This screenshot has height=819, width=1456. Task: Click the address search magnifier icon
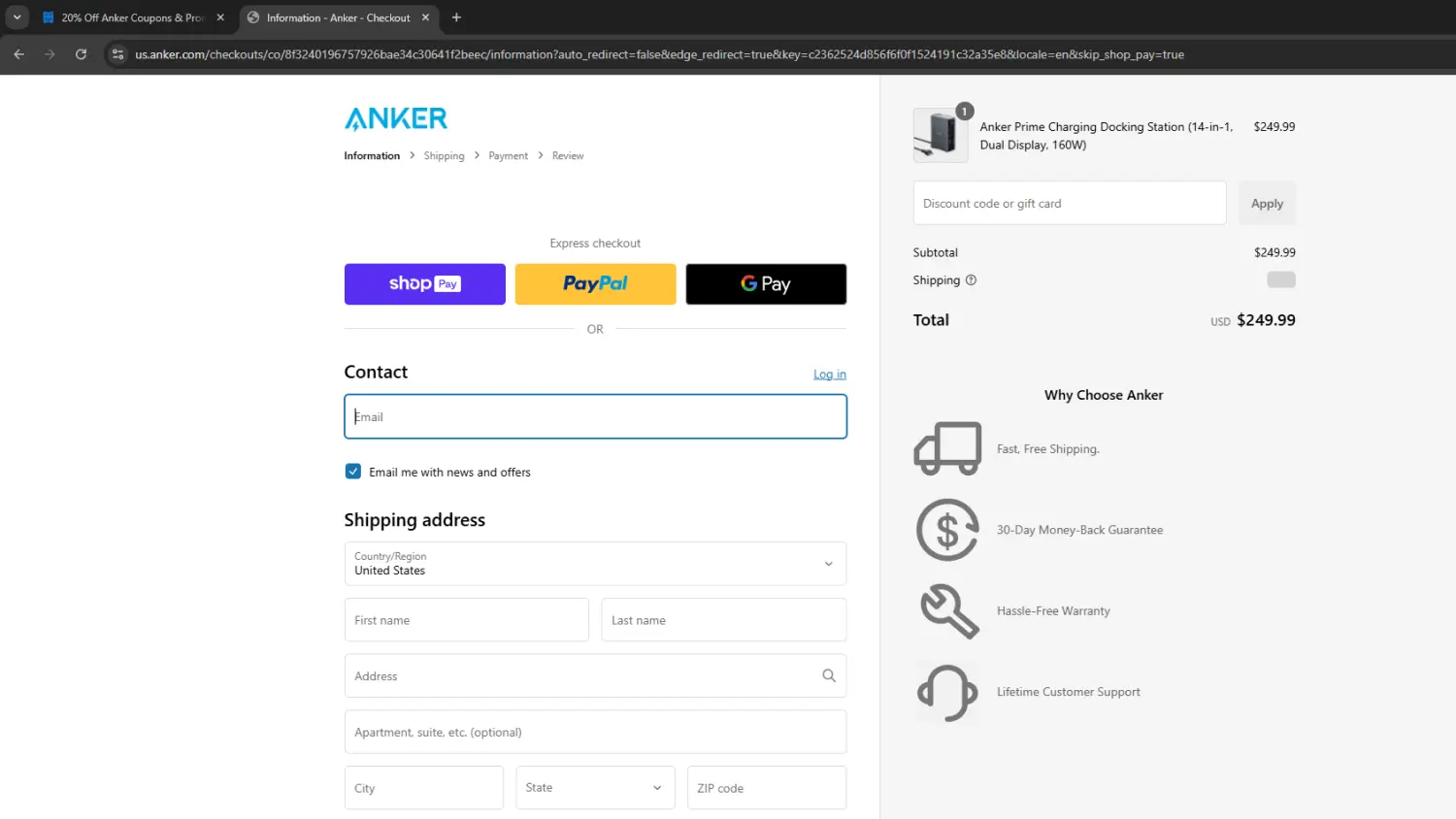829,675
